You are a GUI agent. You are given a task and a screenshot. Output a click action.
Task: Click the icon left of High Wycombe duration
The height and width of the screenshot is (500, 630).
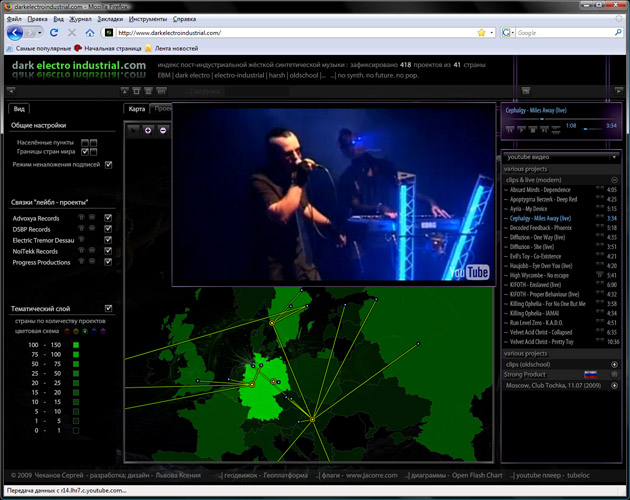[x=599, y=275]
